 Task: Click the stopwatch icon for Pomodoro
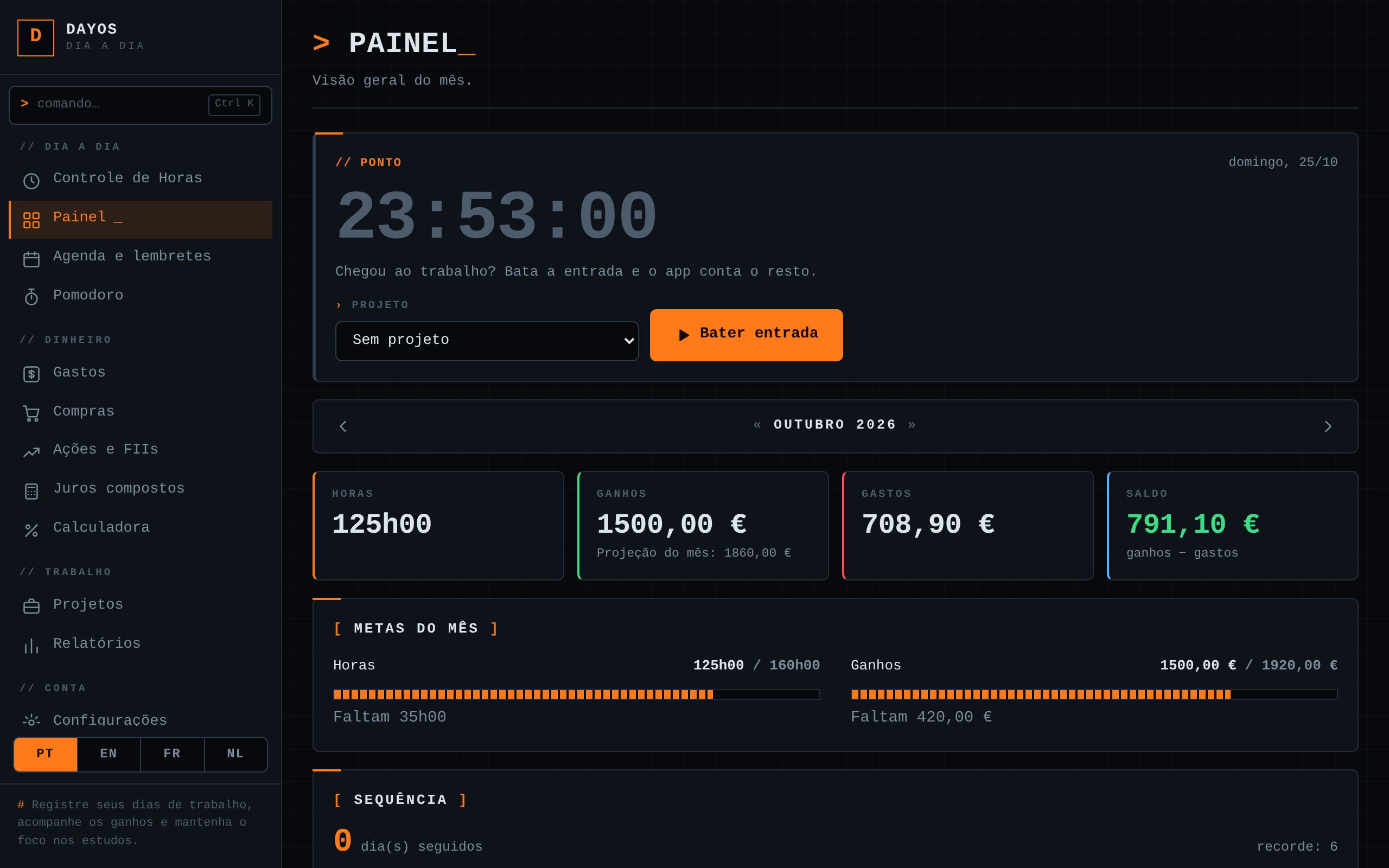point(31,297)
